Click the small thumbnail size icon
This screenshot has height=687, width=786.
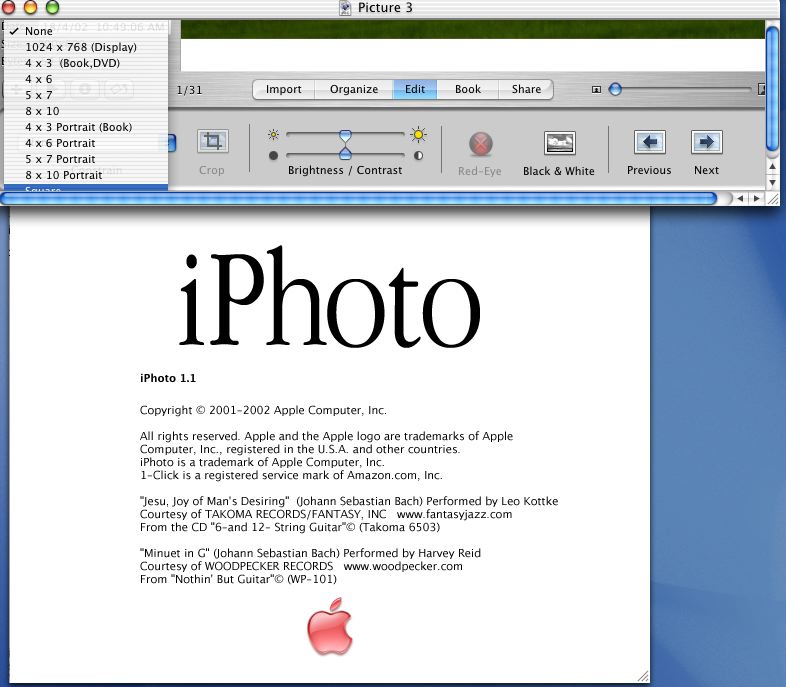[x=596, y=90]
